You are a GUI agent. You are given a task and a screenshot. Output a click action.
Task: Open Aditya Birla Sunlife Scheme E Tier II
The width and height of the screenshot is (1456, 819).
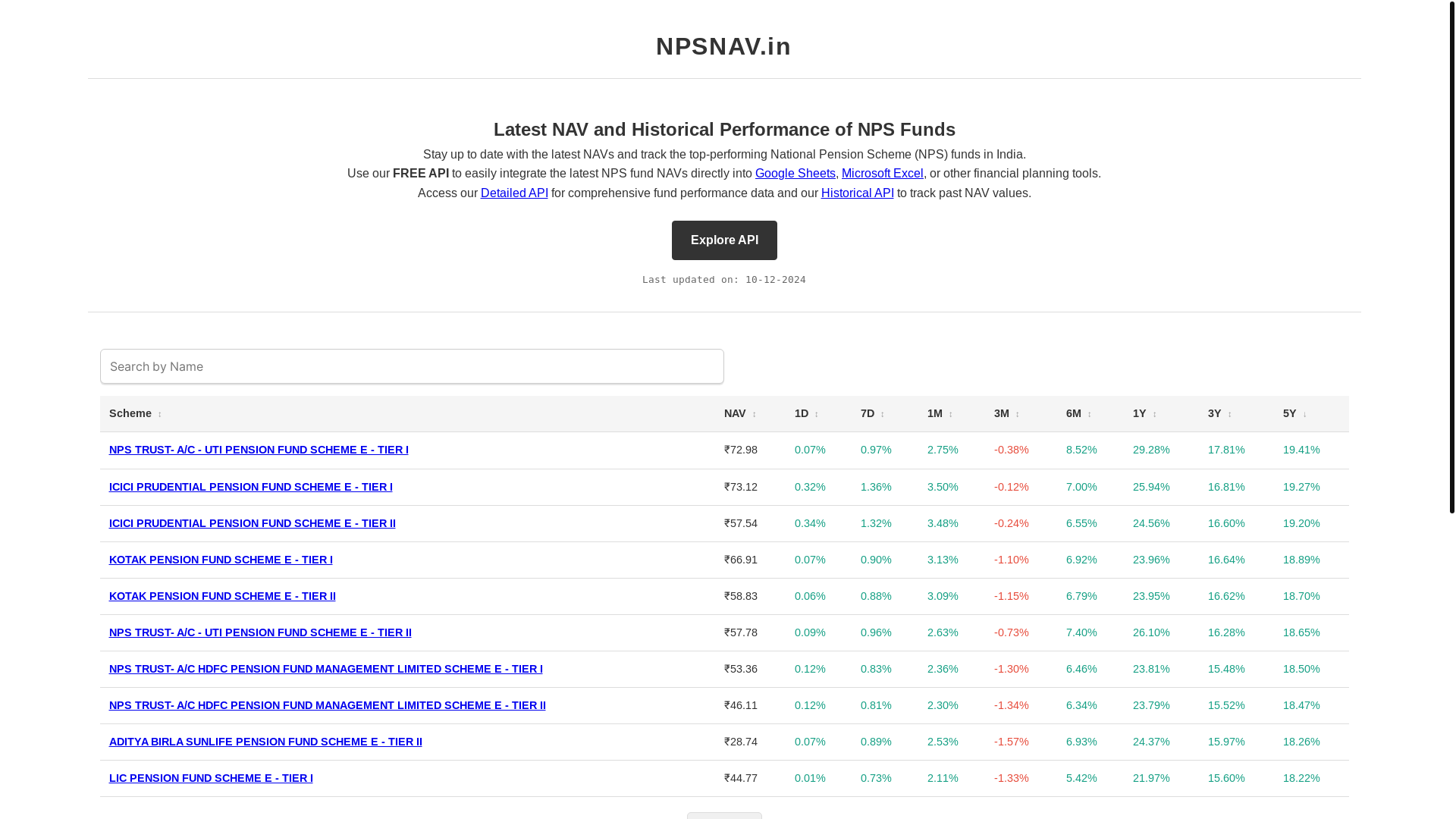point(265,742)
